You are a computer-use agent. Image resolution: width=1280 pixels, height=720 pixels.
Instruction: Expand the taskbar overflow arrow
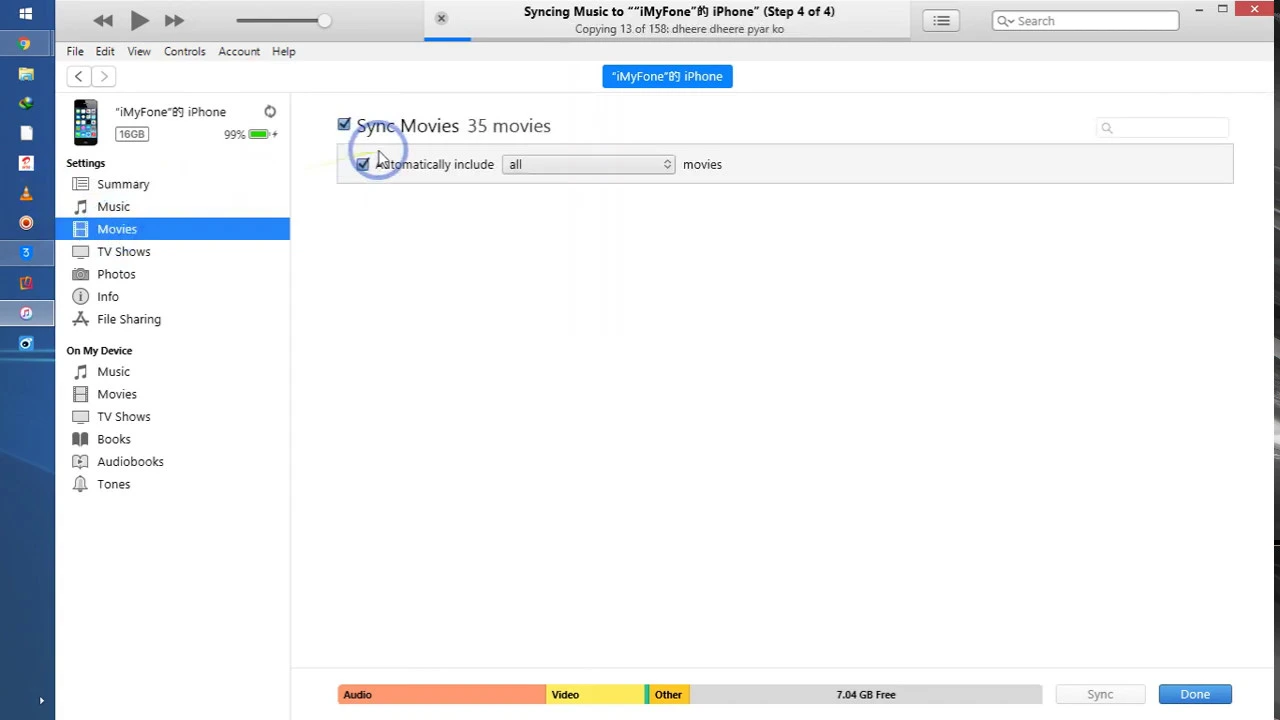click(41, 701)
